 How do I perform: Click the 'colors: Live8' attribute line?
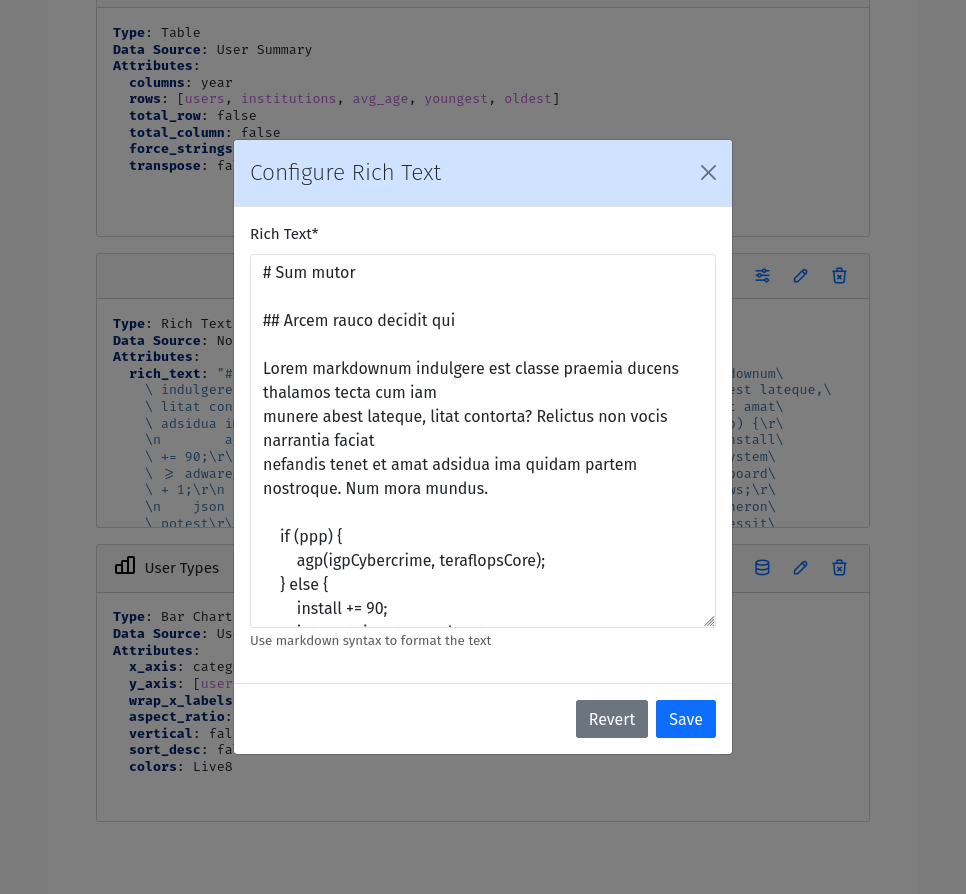point(181,767)
